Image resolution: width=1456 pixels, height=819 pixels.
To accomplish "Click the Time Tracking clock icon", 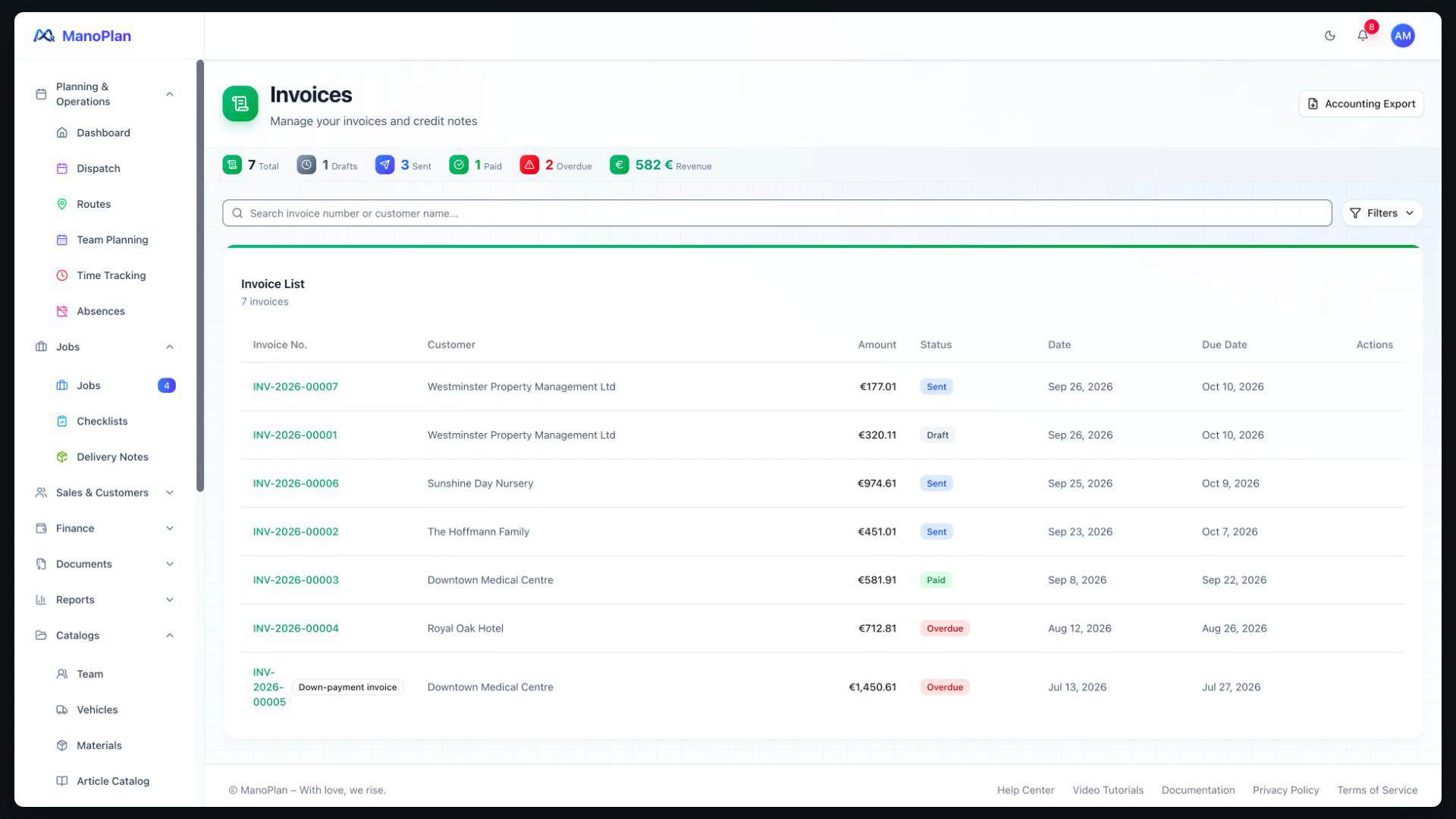I will (x=62, y=275).
